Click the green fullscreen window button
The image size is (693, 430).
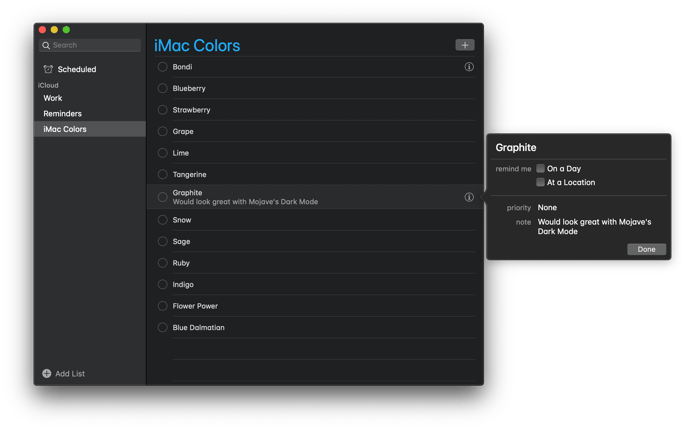66,30
